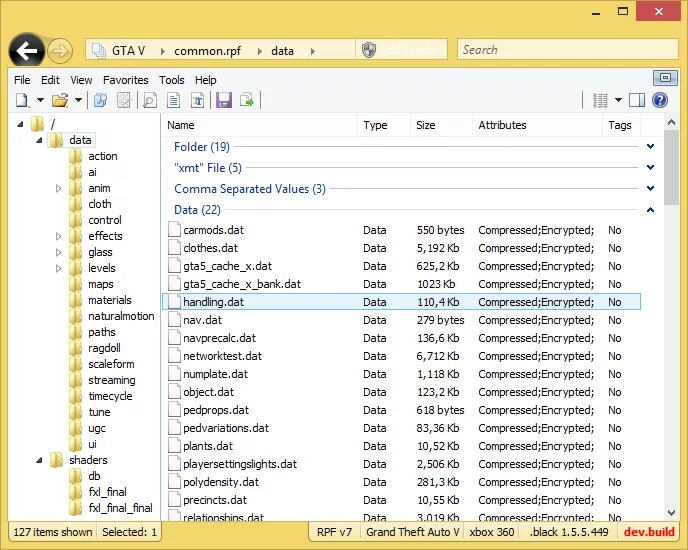The height and width of the screenshot is (550, 688).
Task: Expand the Comma Separated Values (3) group
Action: click(650, 189)
